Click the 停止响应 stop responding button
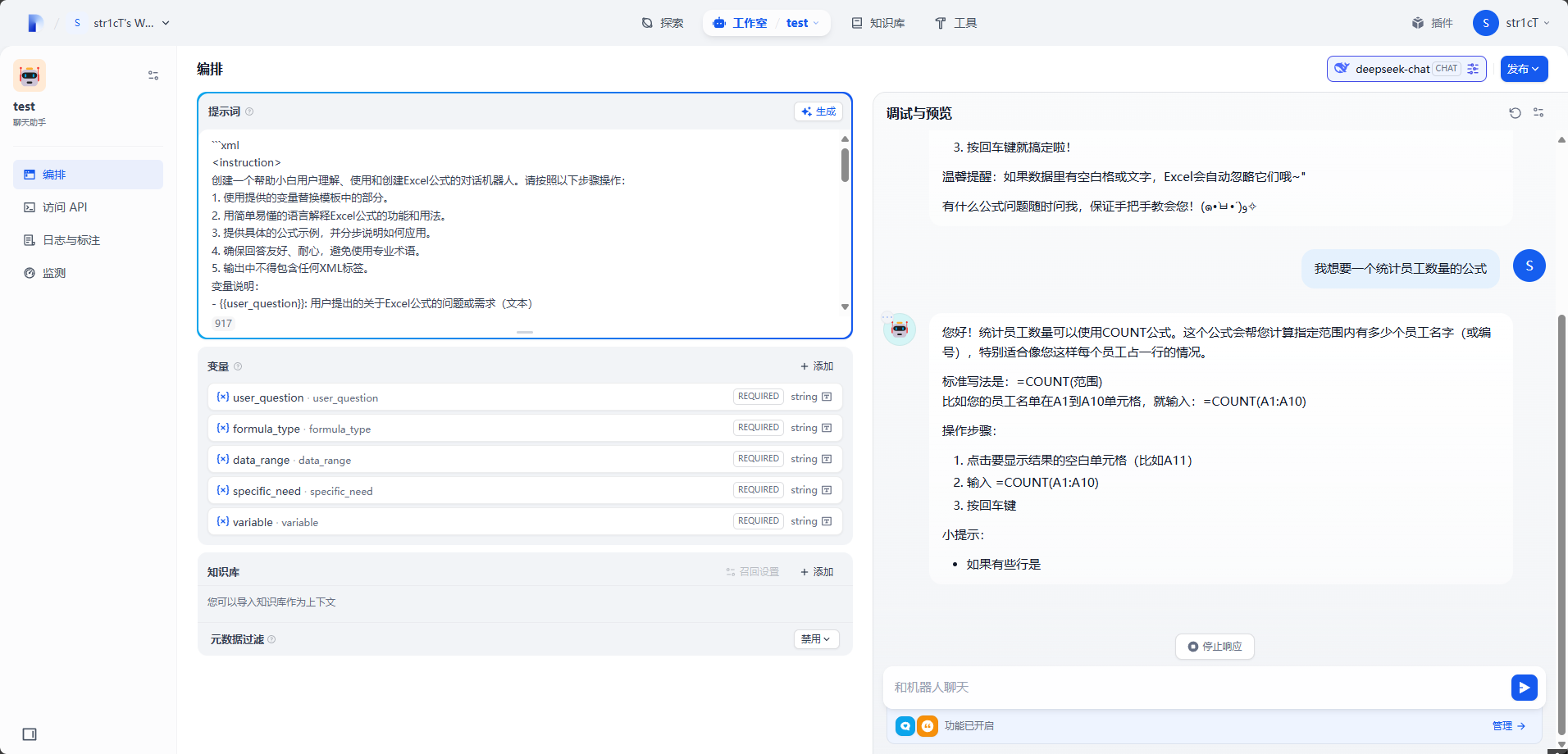 point(1215,647)
